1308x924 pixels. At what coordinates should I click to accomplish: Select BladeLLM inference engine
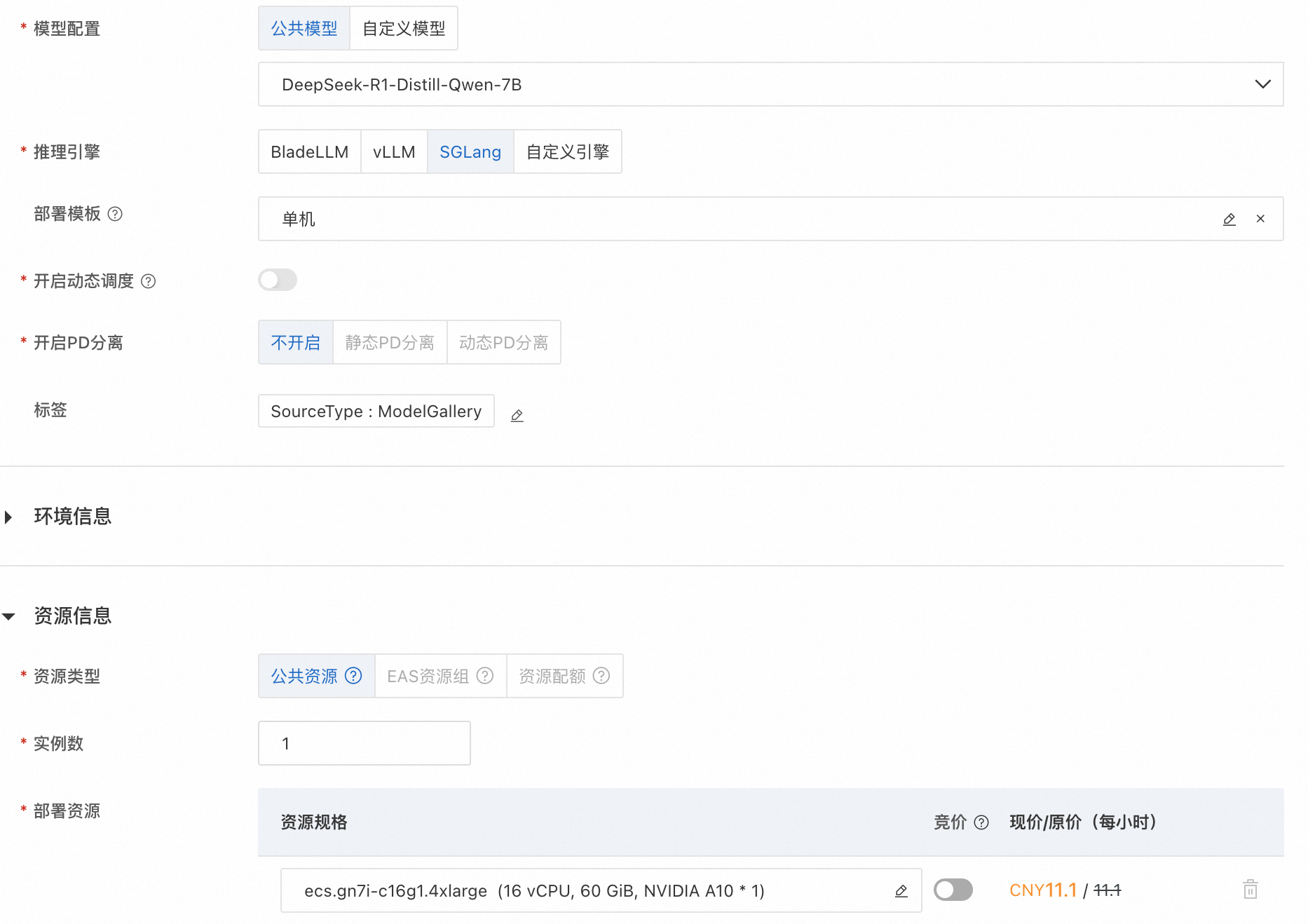pyautogui.click(x=309, y=152)
